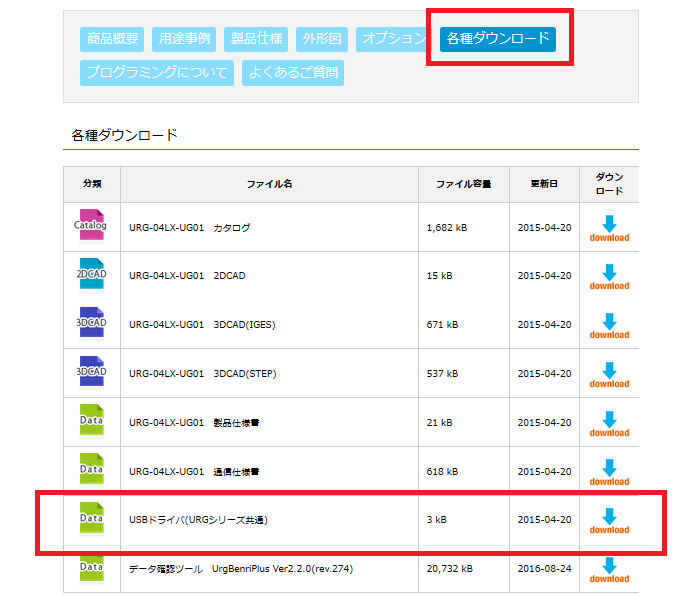This screenshot has width=700, height=595.
Task: Download the 通信仕様書 file
Action: coord(609,473)
